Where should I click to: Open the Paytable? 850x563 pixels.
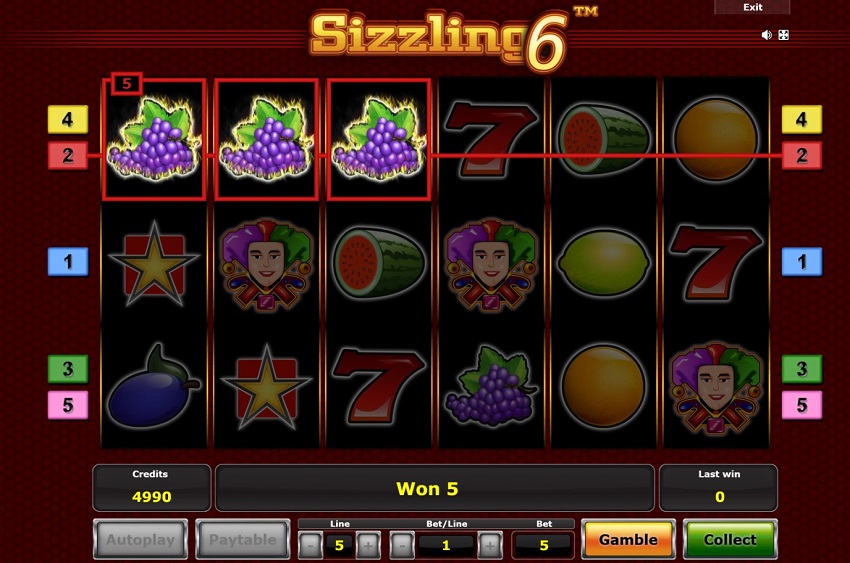243,539
